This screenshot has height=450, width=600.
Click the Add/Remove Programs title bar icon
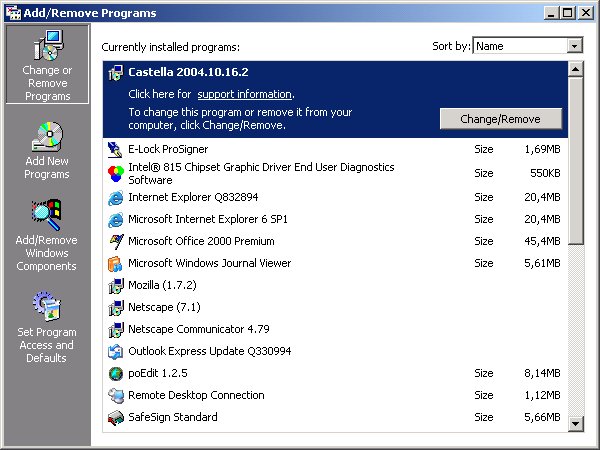13,13
